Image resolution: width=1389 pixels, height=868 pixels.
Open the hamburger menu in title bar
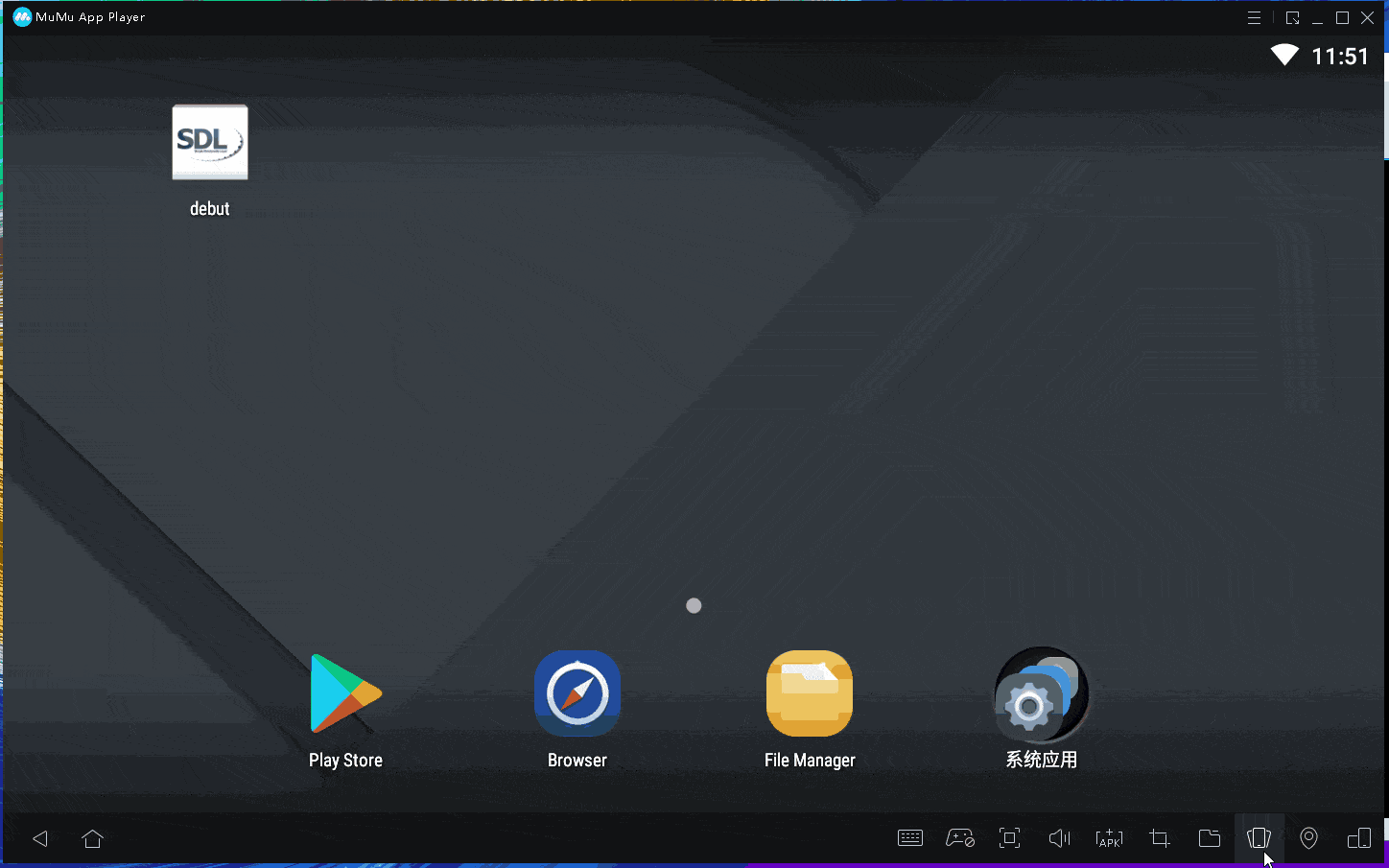click(x=1254, y=17)
